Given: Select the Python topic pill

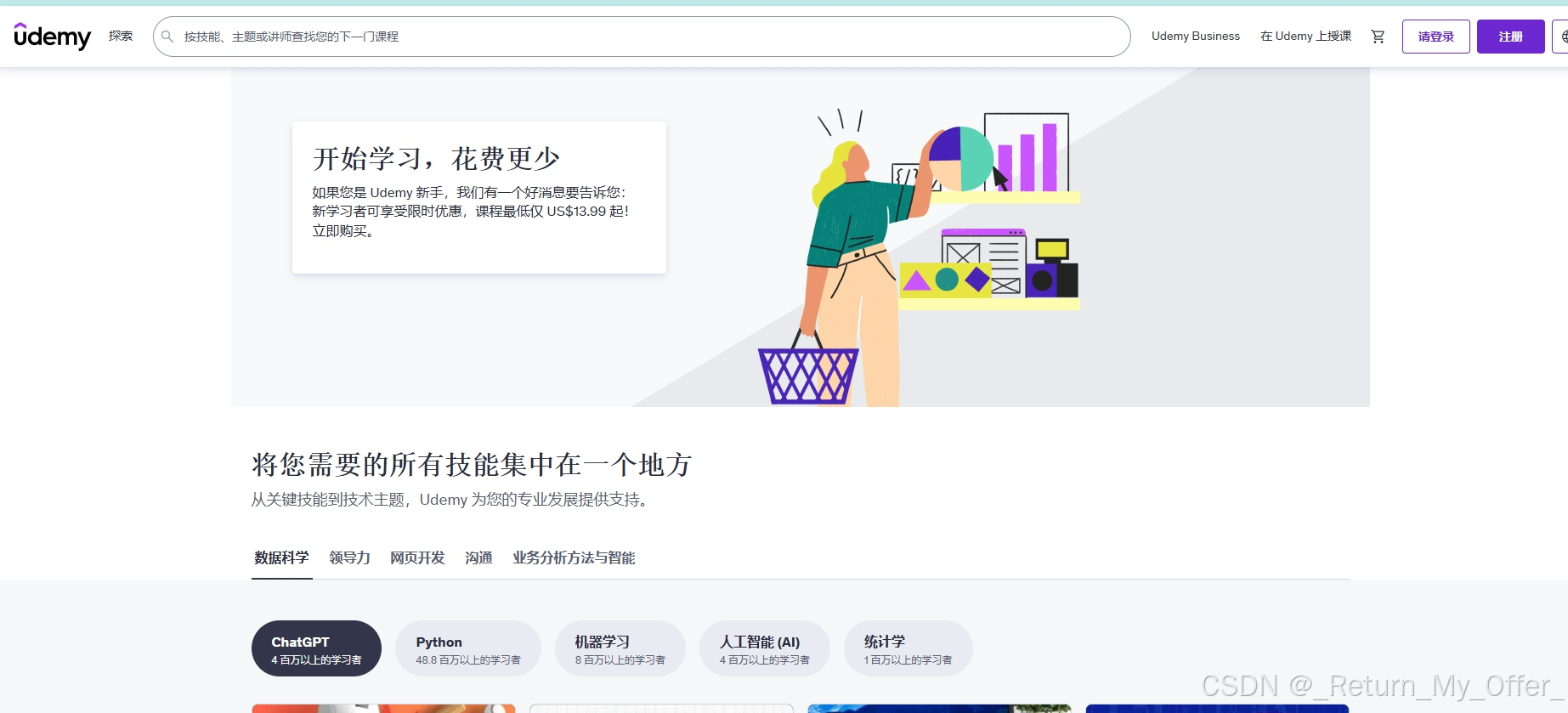Looking at the screenshot, I should 468,648.
